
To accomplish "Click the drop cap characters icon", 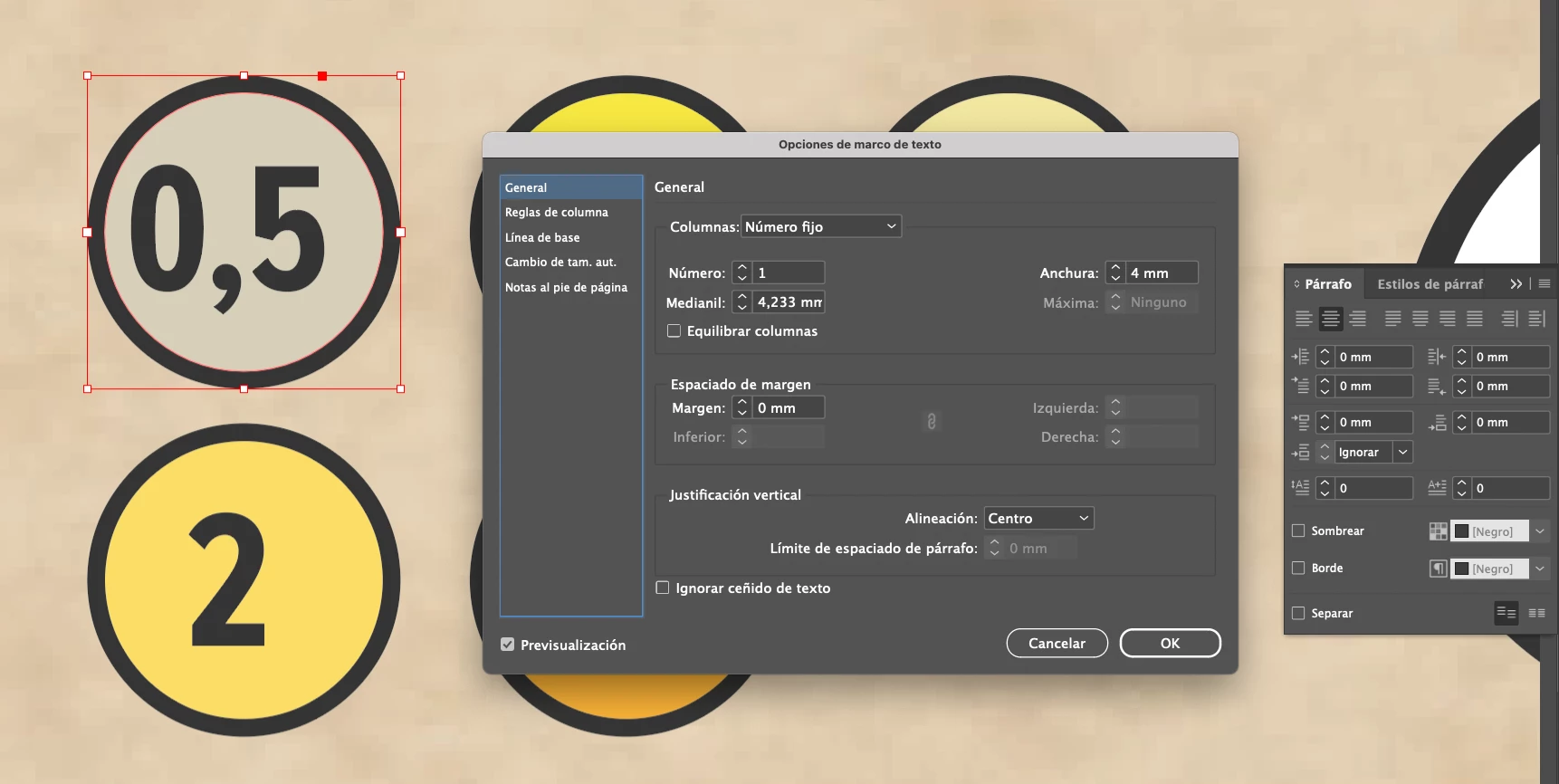I will coord(1437,487).
